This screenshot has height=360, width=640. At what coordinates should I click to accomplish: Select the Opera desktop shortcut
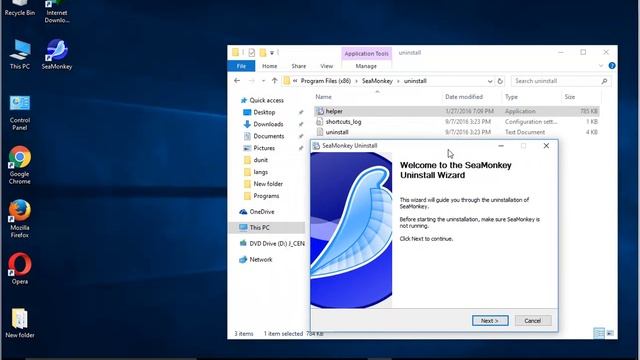pos(20,268)
